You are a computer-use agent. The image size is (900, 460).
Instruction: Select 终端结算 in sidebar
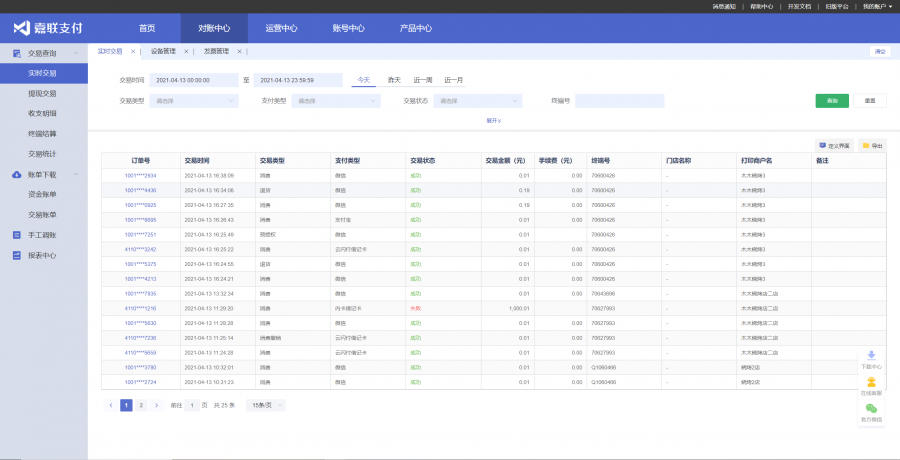[x=44, y=134]
